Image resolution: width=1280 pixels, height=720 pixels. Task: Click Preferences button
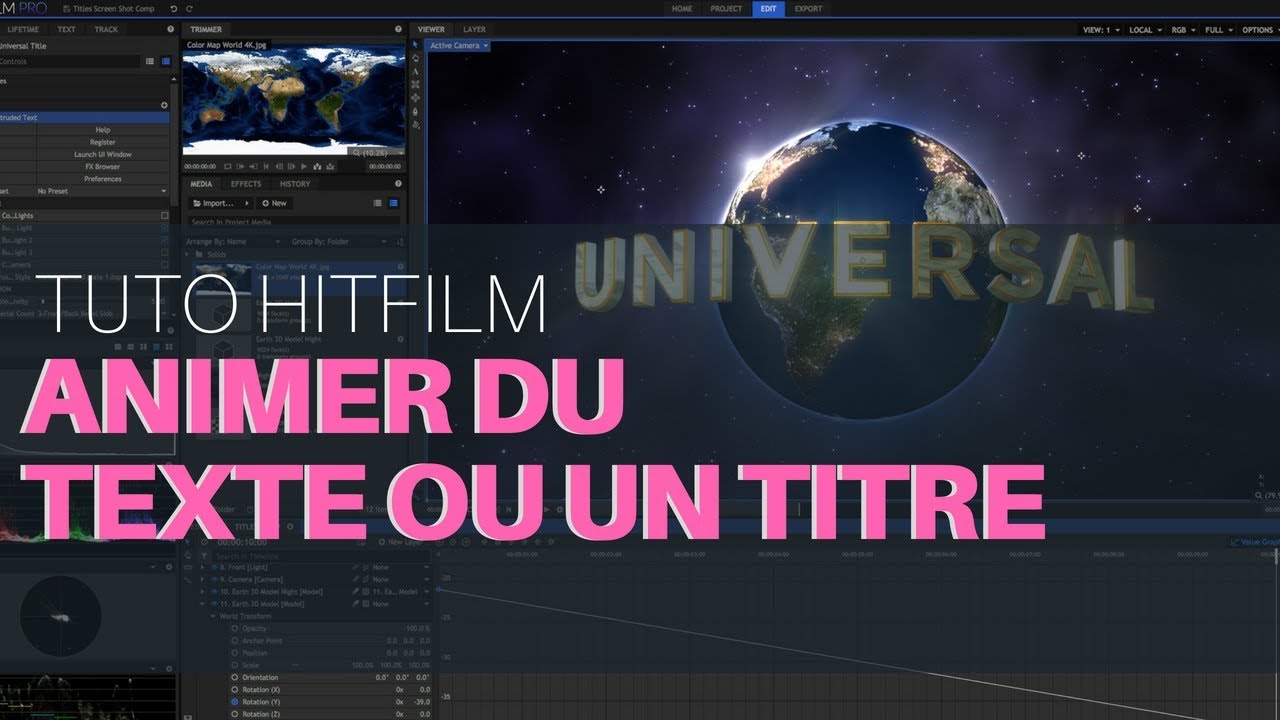103,179
